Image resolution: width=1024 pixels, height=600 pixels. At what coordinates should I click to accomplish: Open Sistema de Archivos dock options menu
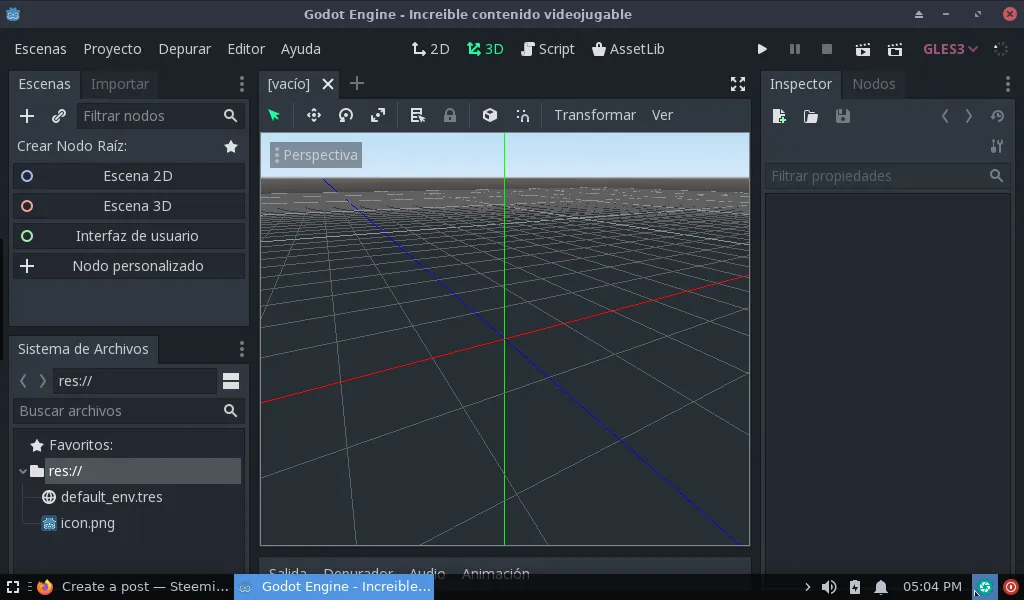(x=242, y=349)
